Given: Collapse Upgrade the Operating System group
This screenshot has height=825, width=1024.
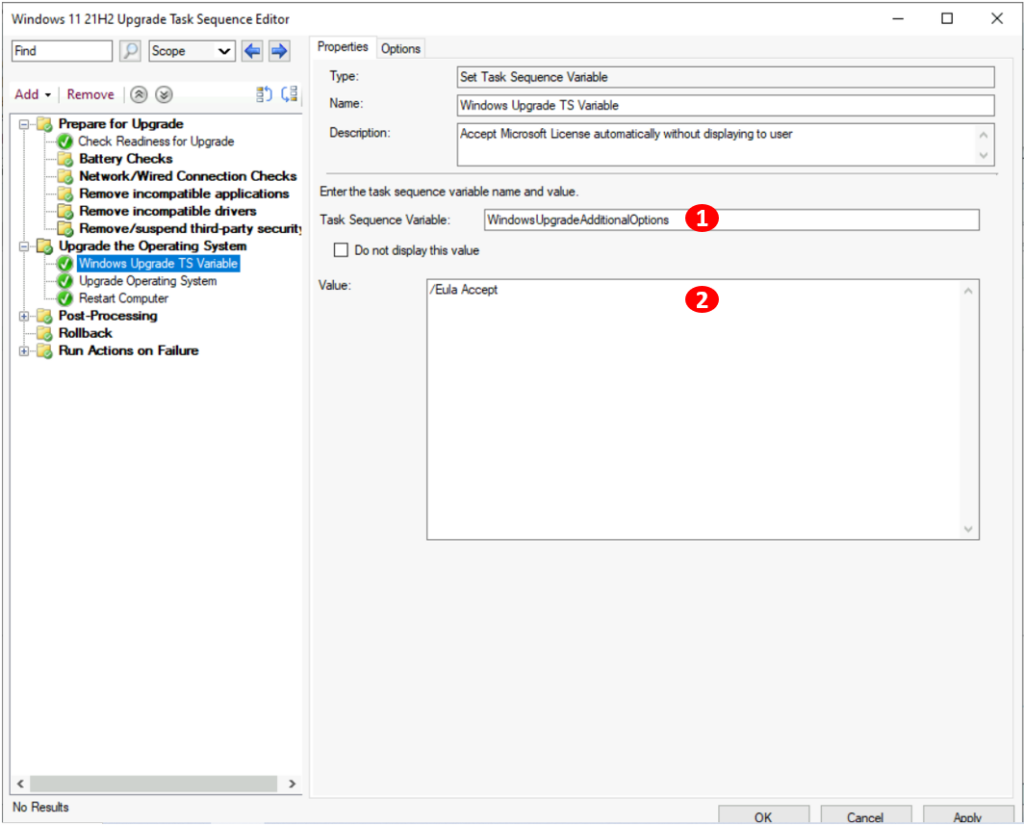Looking at the screenshot, I should [x=24, y=246].
